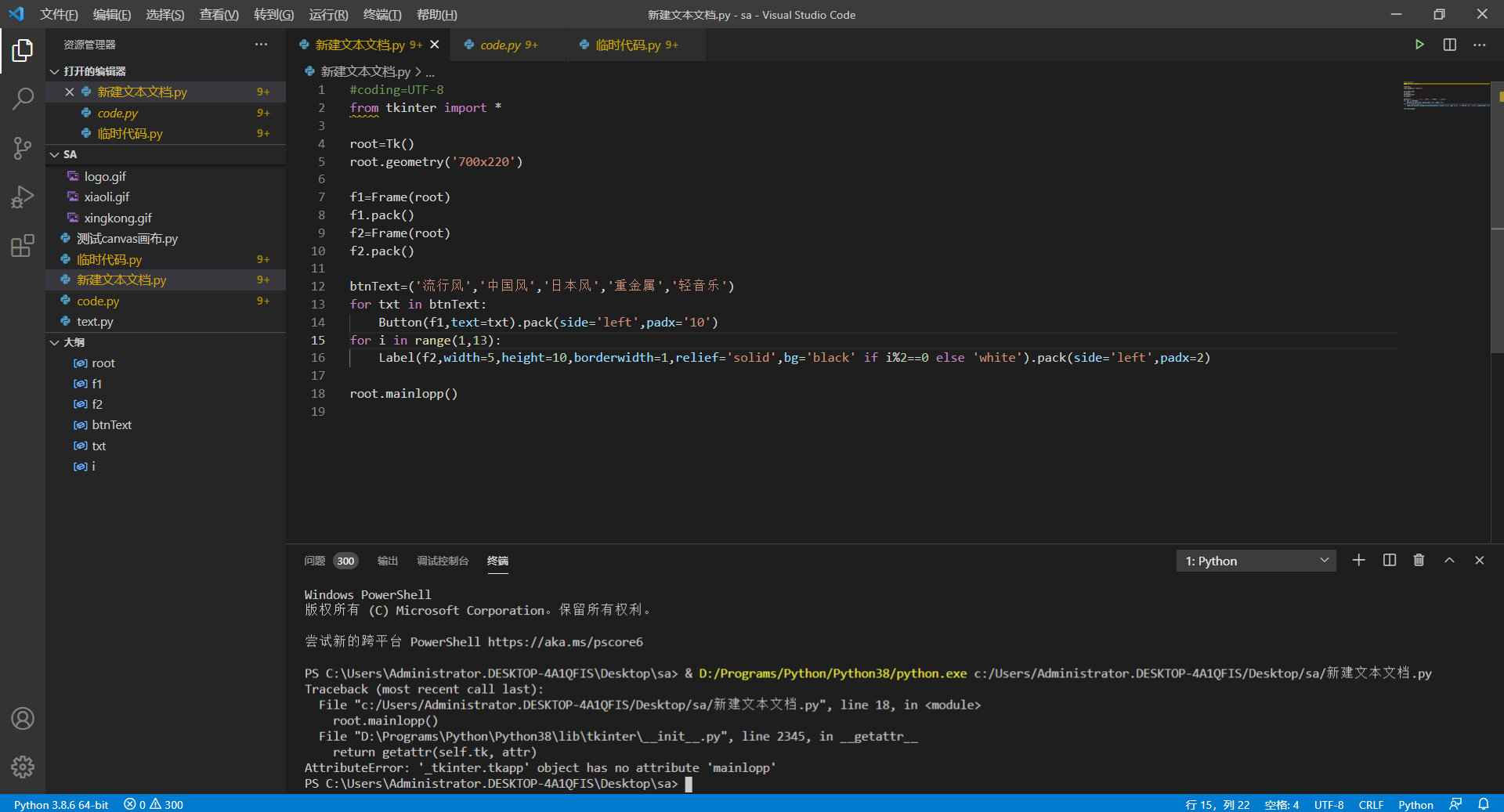Jump to root symbol in outline
This screenshot has width=1504, height=812.
tap(165, 363)
